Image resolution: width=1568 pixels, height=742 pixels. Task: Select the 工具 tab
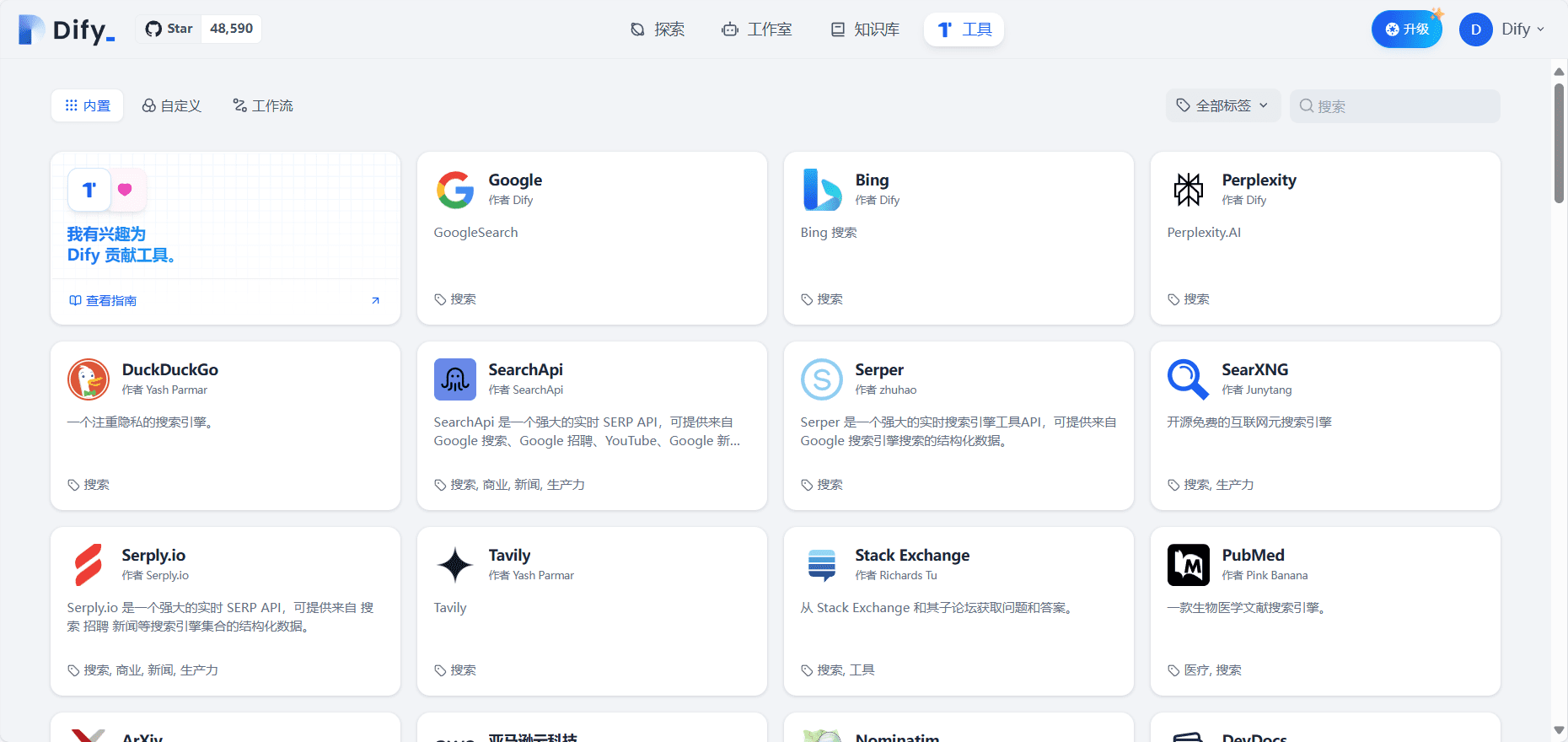(x=964, y=30)
